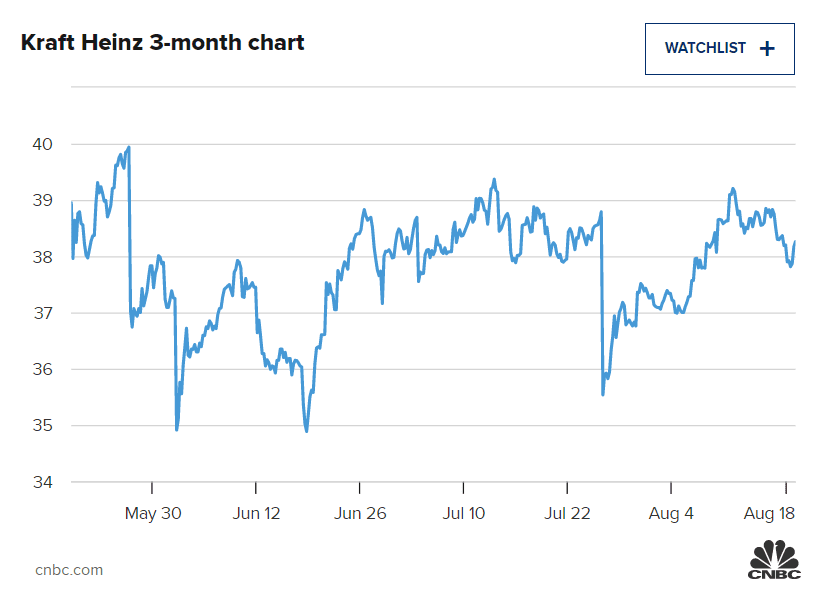
Task: Click the 38 value on y-axis
Action: point(42,257)
